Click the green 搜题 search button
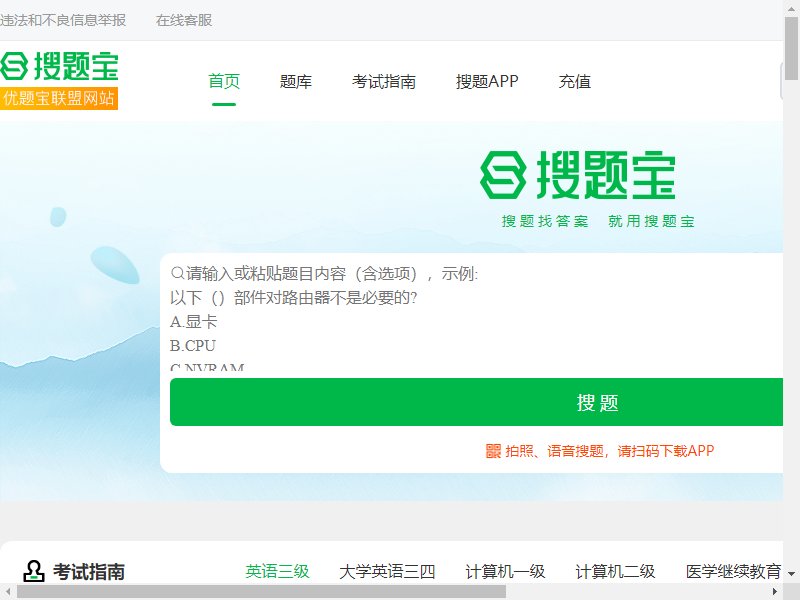 pyautogui.click(x=477, y=402)
